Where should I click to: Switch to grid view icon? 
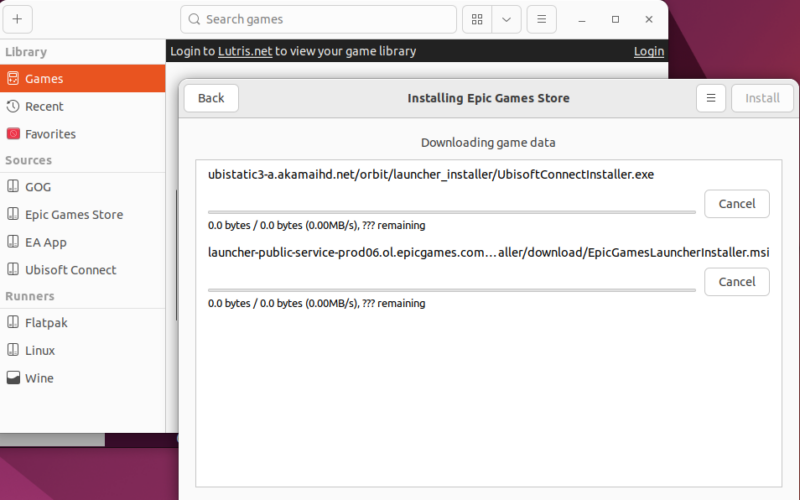[x=477, y=19]
